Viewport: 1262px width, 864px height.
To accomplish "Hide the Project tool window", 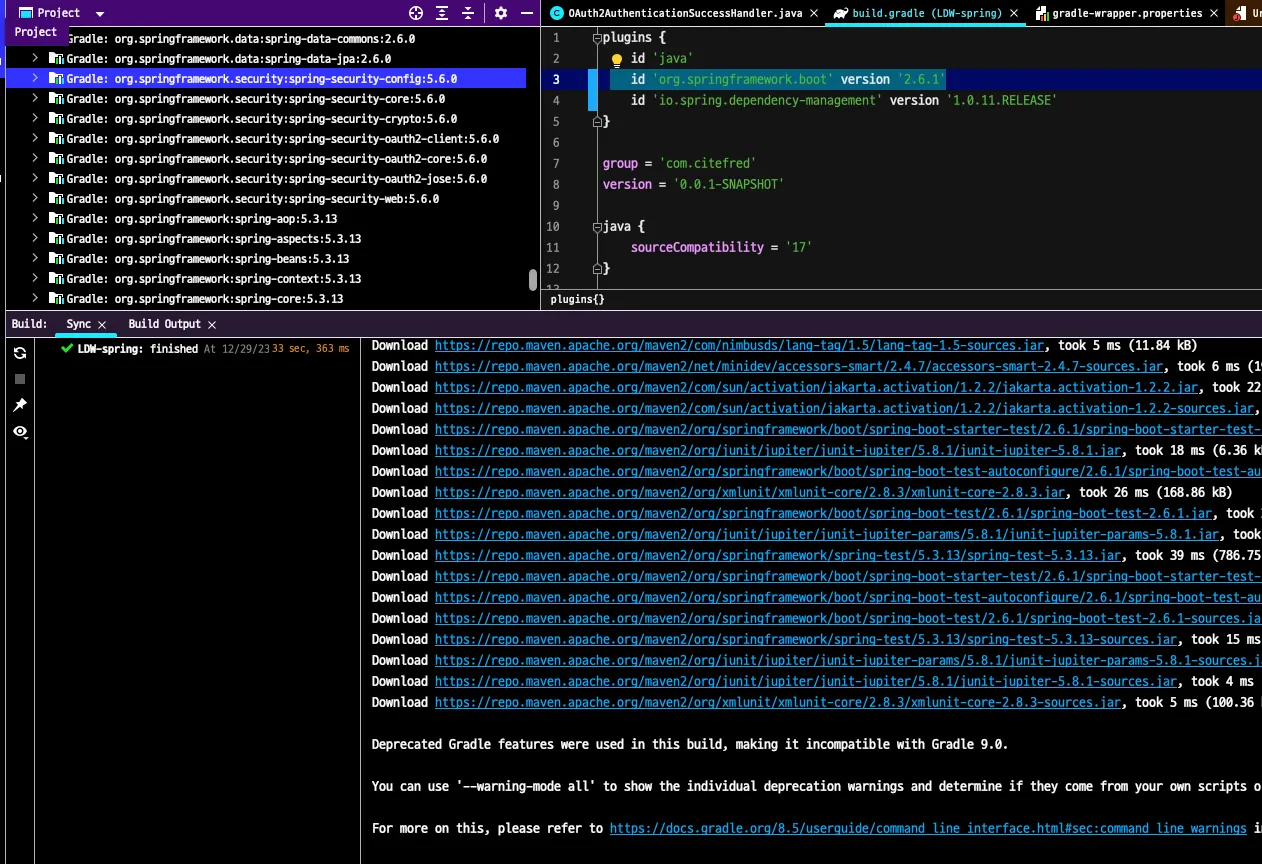I will [527, 13].
